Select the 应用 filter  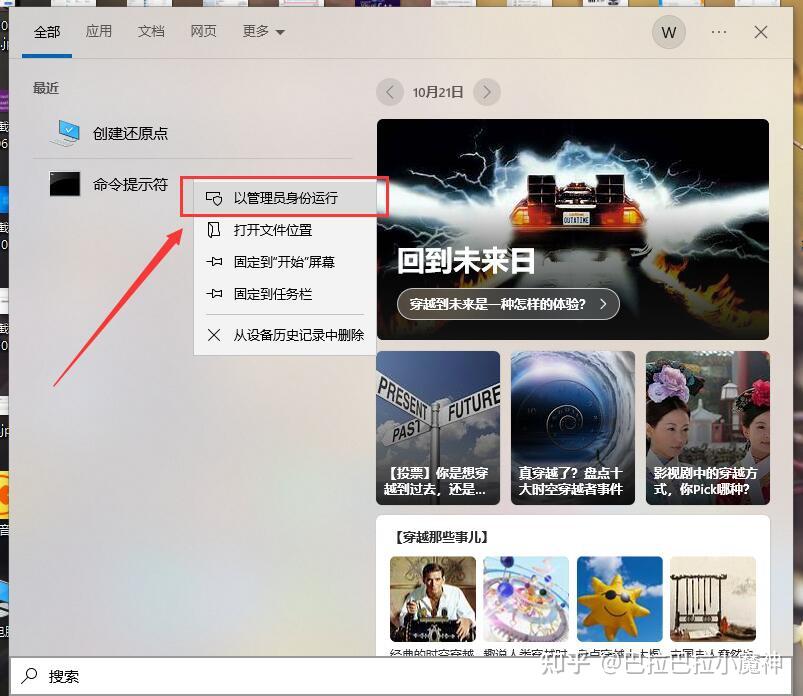pyautogui.click(x=99, y=31)
